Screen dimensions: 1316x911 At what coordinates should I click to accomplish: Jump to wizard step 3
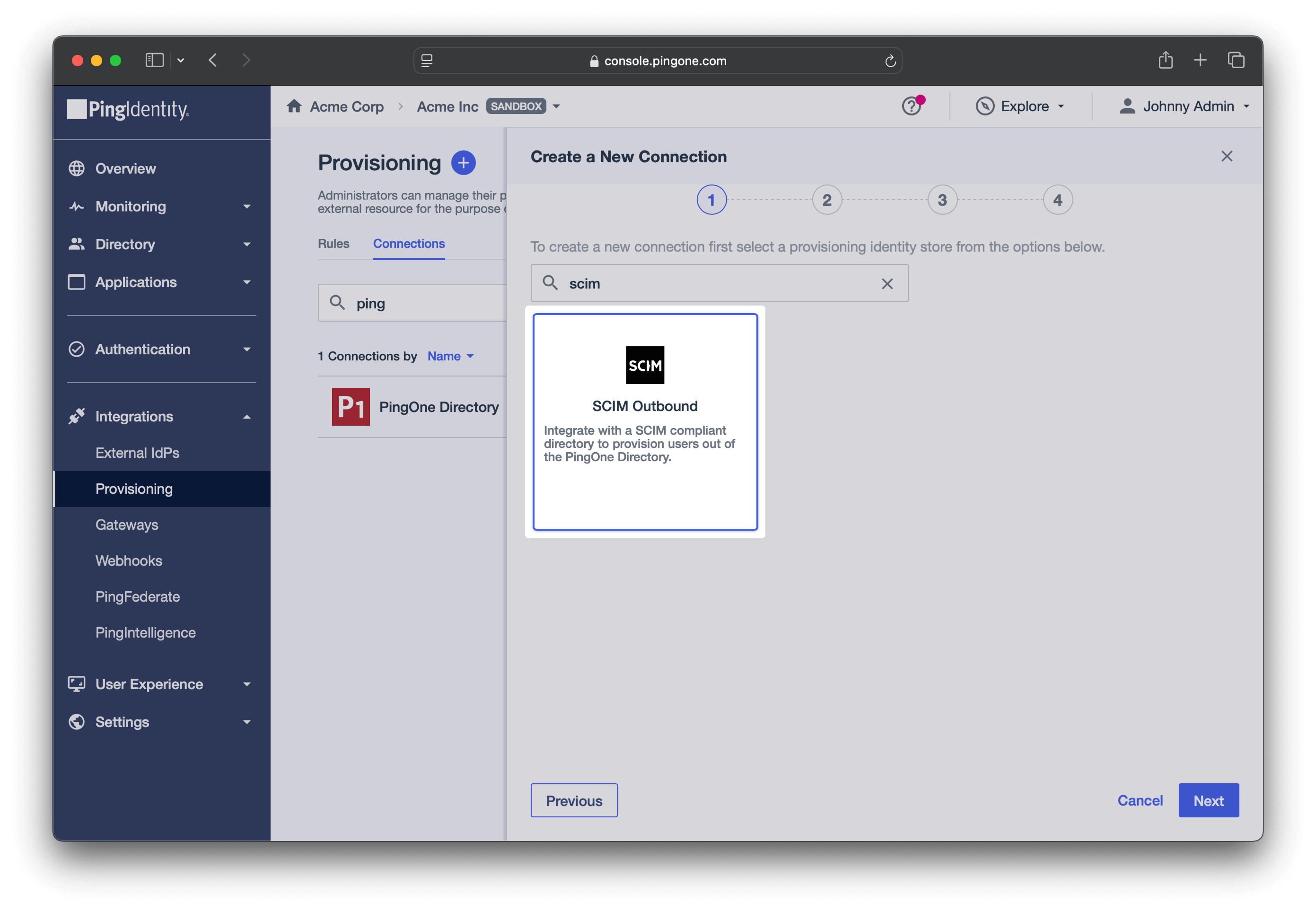[x=942, y=200]
